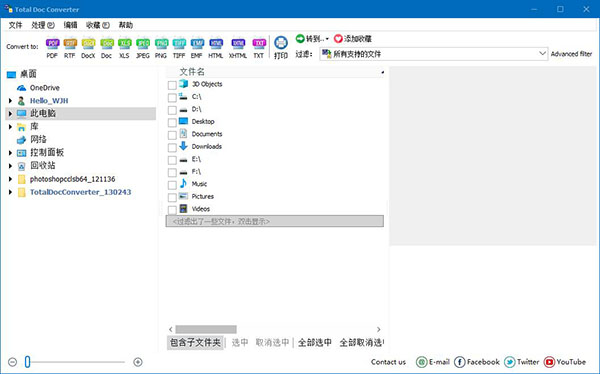600x374 pixels.
Task: Click the filtered files notice row
Action: [275, 221]
